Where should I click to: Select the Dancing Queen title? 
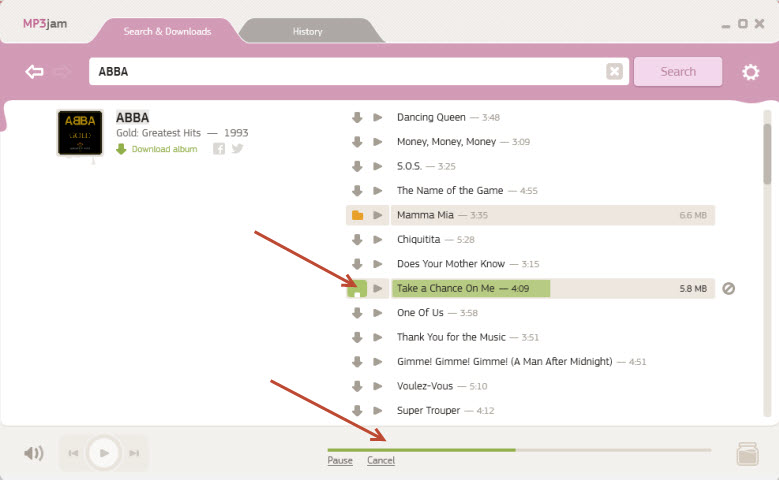point(431,117)
